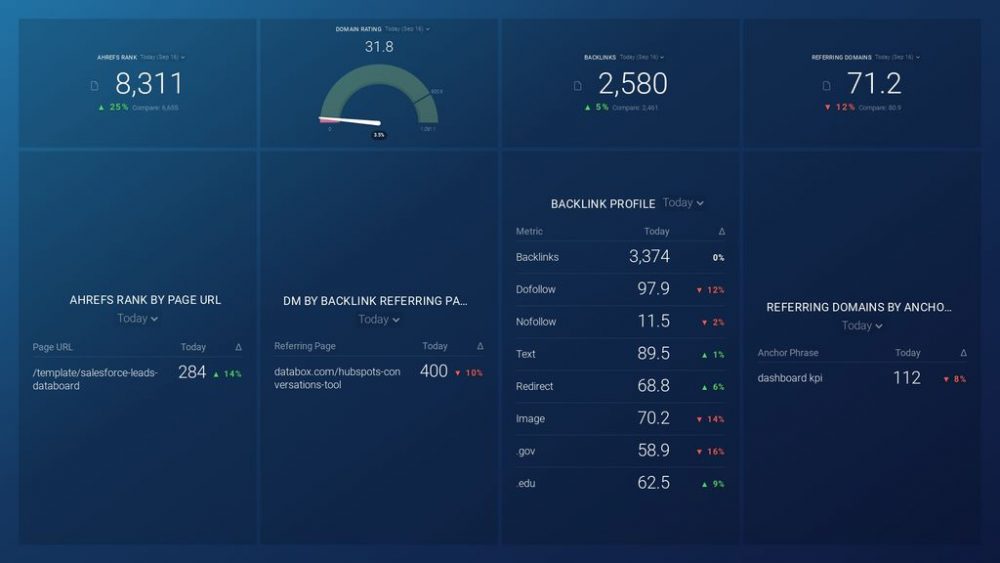Click the document icon beside 8,311 Ahrefs Rank
The height and width of the screenshot is (563, 1000).
[95, 86]
